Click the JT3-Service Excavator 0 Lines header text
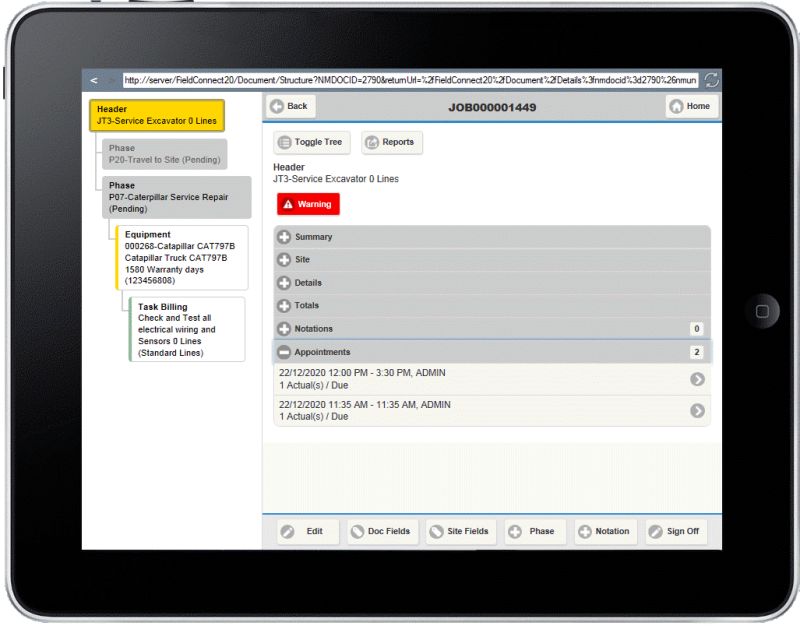800x626 pixels. (x=336, y=179)
